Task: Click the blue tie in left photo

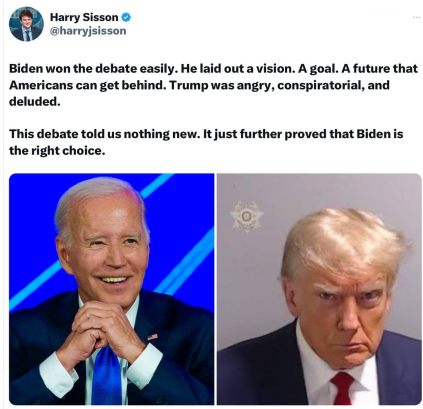Action: pos(107,375)
